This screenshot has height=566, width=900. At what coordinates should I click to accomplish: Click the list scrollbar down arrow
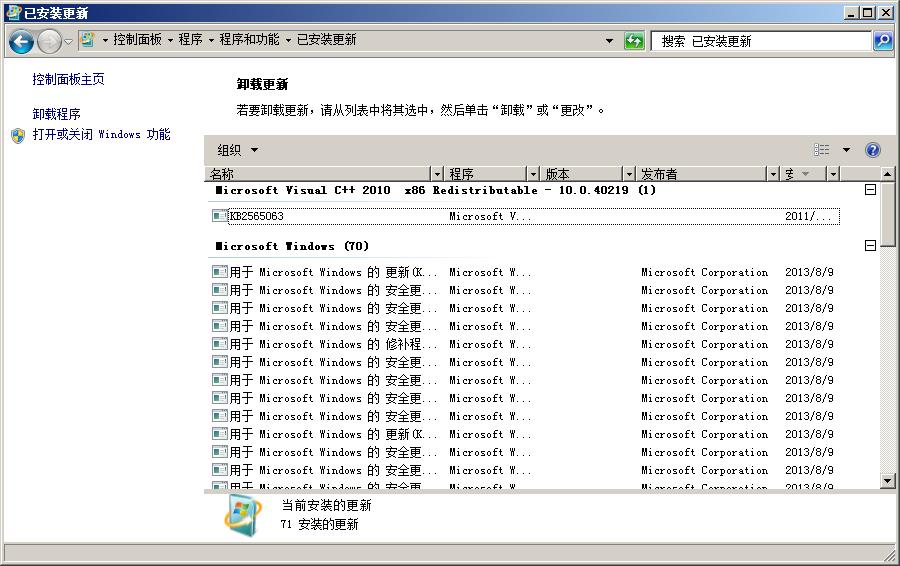[x=888, y=481]
